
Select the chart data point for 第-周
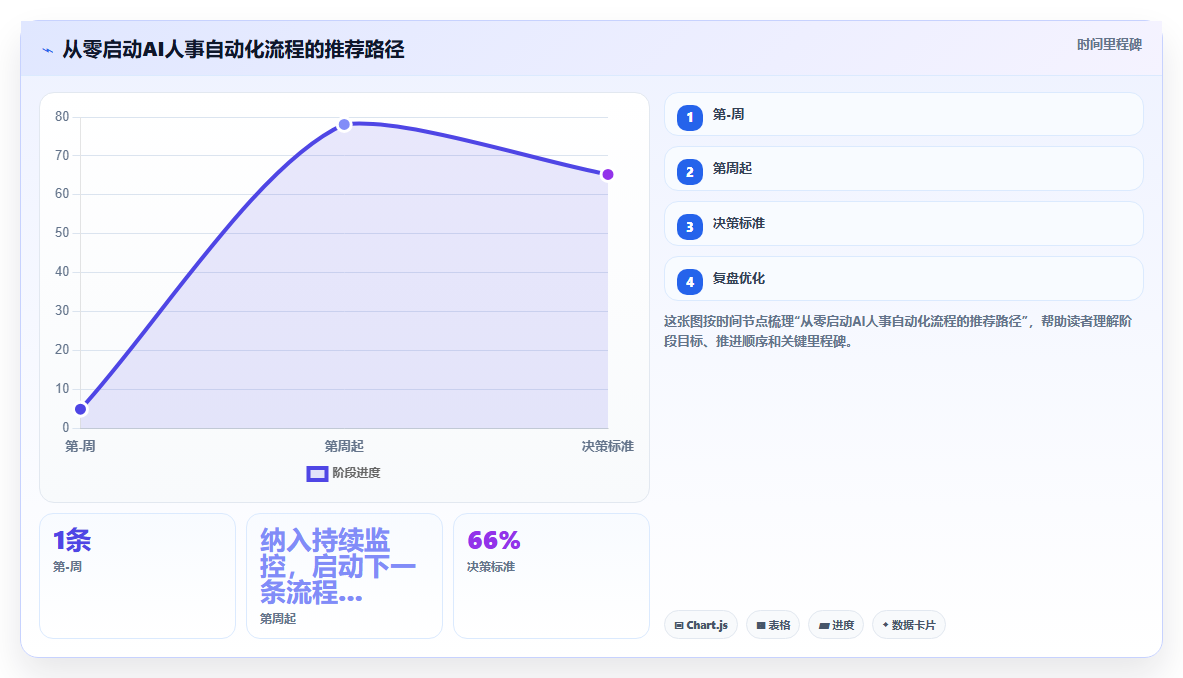tap(81, 410)
